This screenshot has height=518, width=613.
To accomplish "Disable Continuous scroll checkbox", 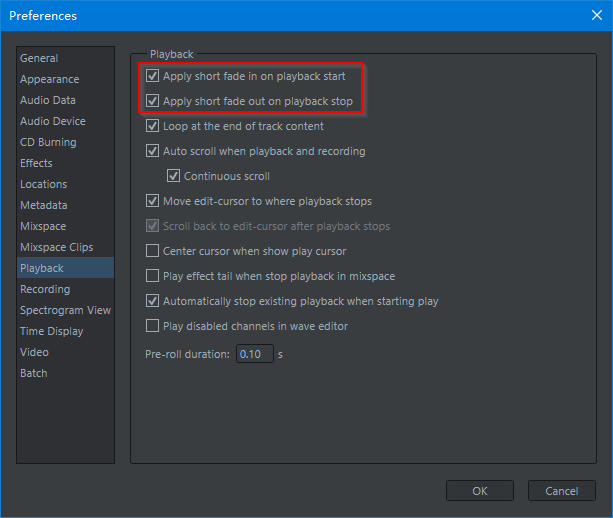I will (174, 176).
